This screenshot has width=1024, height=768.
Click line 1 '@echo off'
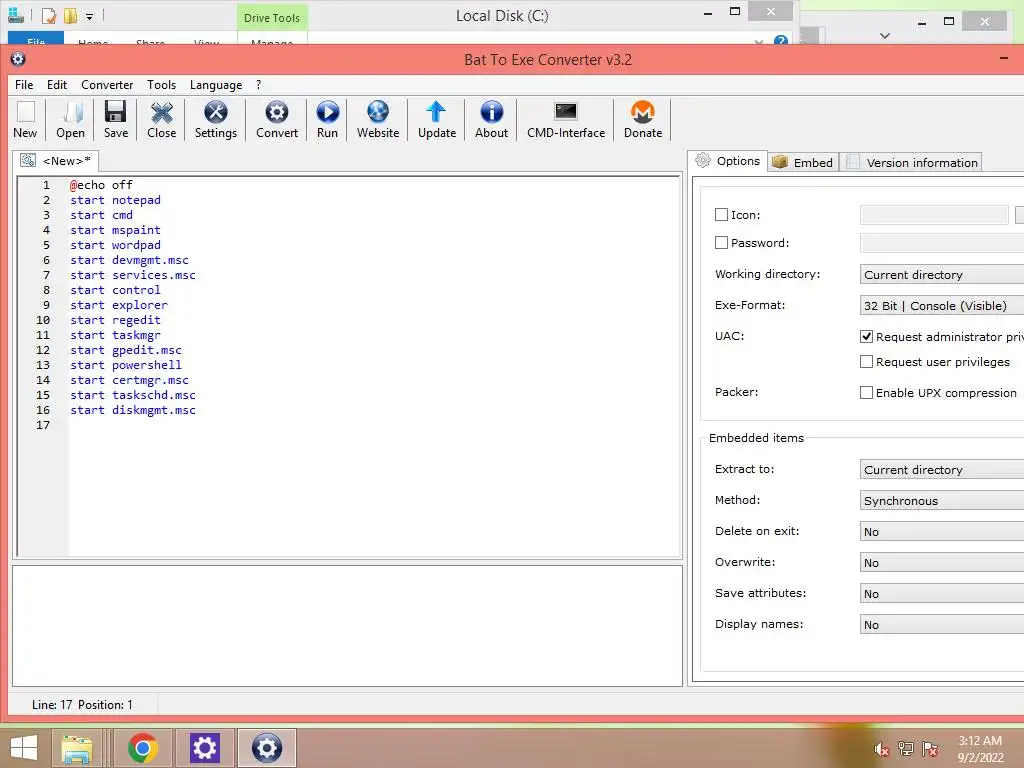tap(101, 185)
